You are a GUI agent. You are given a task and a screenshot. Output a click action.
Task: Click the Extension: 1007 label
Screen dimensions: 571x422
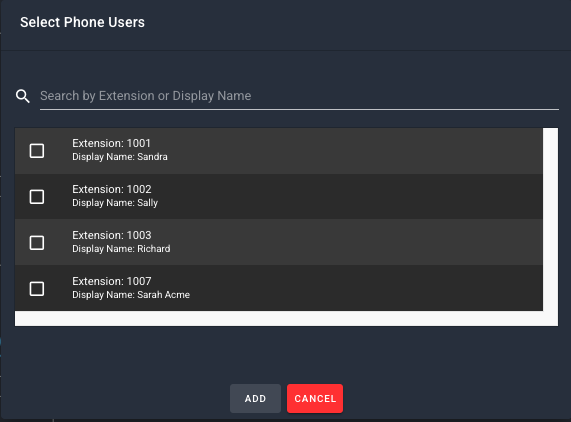pos(112,281)
